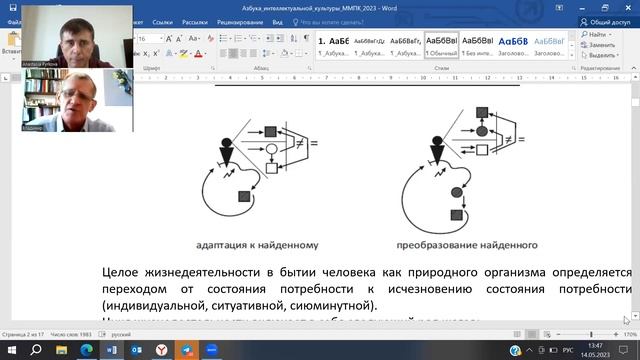Increase paragraph indent
This screenshot has height=360, width=640.
[x=280, y=39]
